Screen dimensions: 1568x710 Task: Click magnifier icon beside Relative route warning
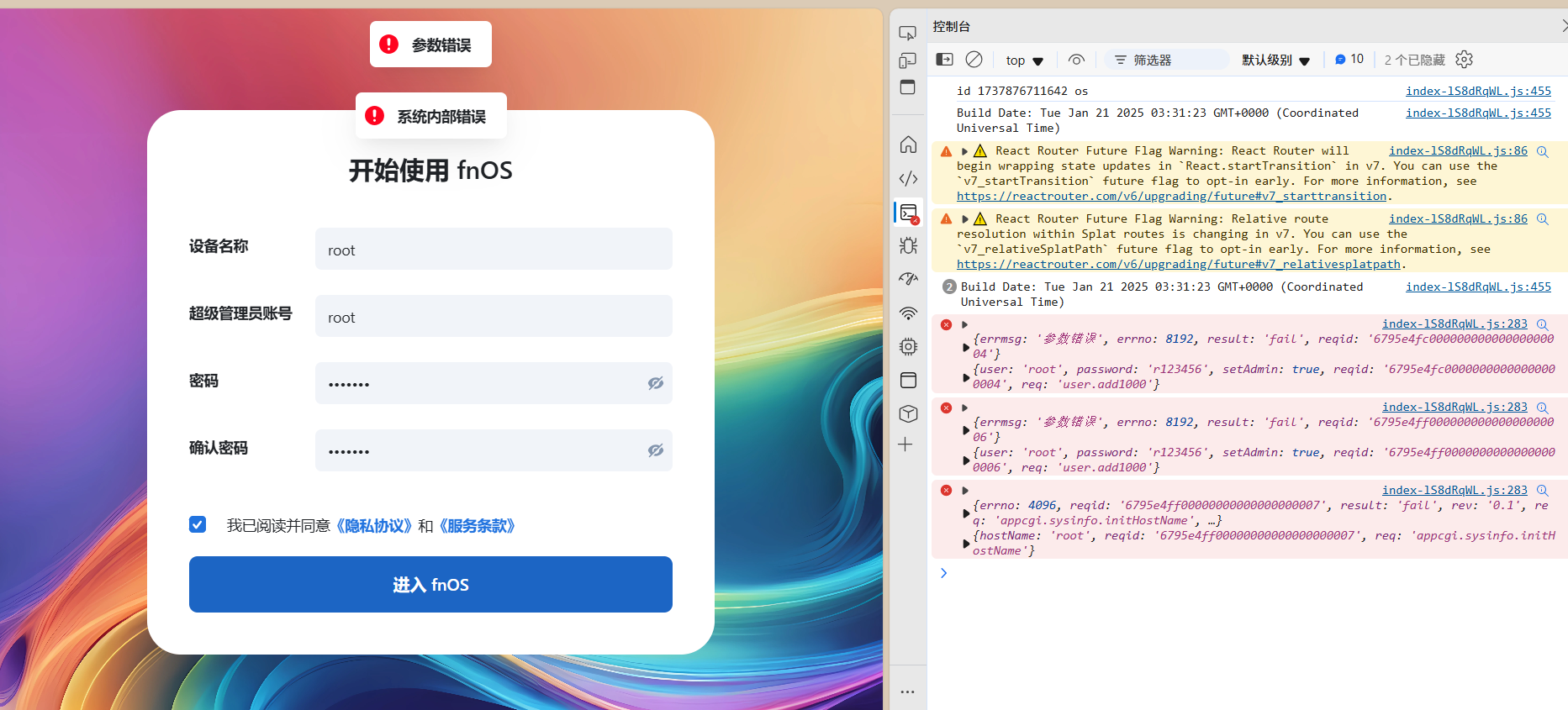pos(1543,219)
